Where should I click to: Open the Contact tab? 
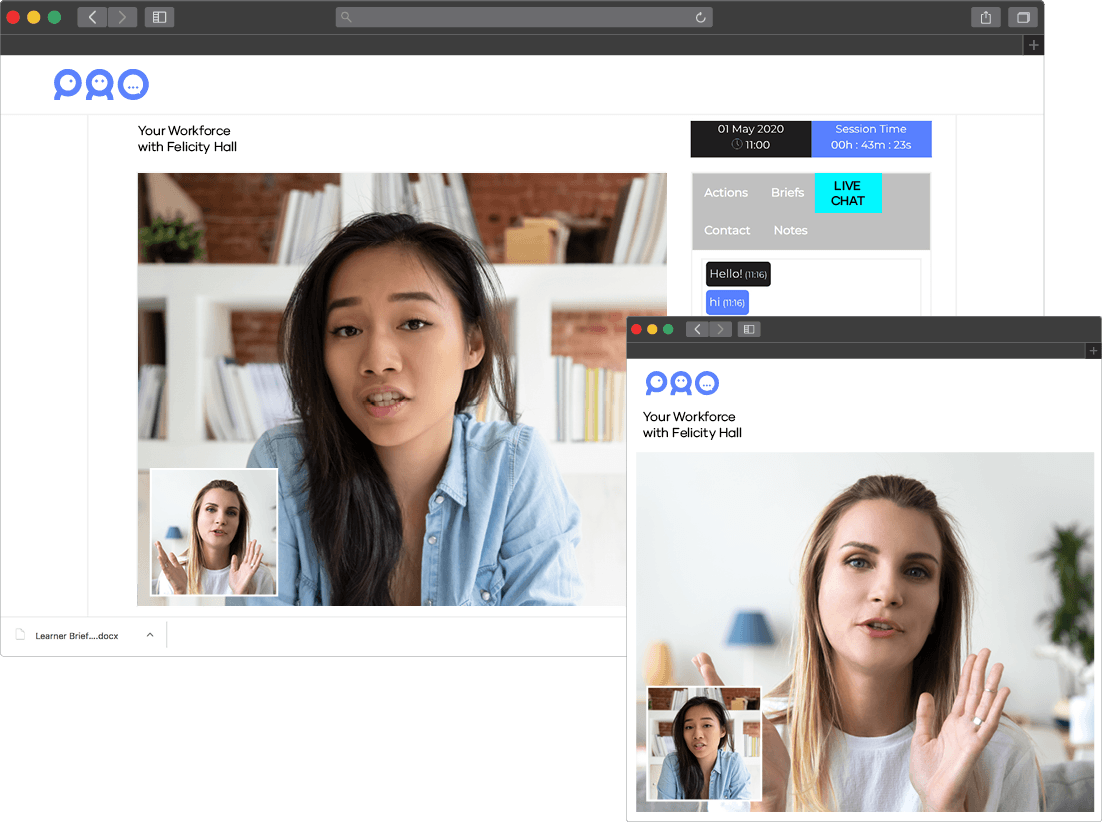727,230
